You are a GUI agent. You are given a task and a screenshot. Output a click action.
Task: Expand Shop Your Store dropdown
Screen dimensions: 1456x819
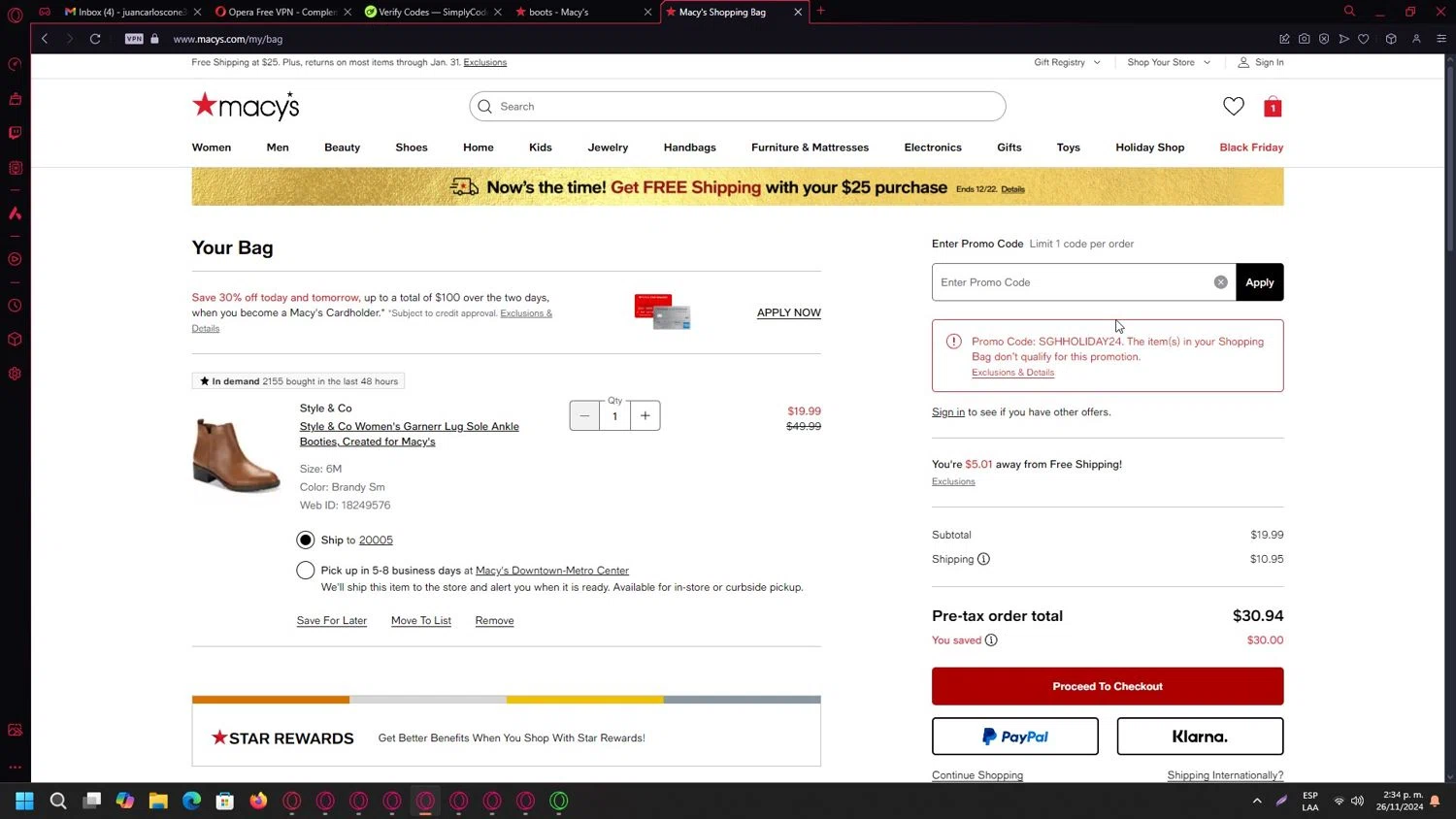[x=1169, y=62]
